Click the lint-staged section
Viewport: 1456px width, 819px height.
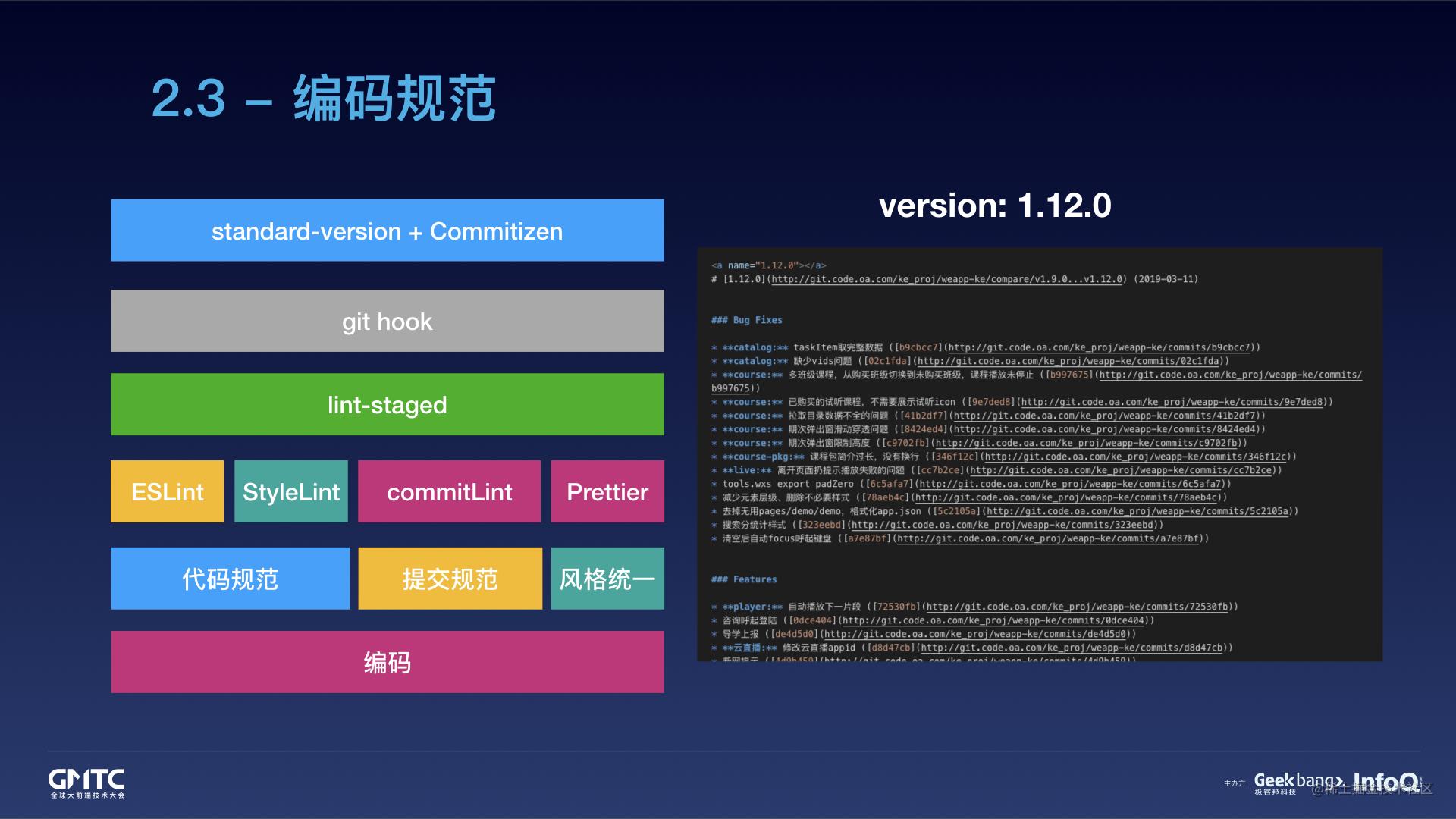[x=387, y=404]
